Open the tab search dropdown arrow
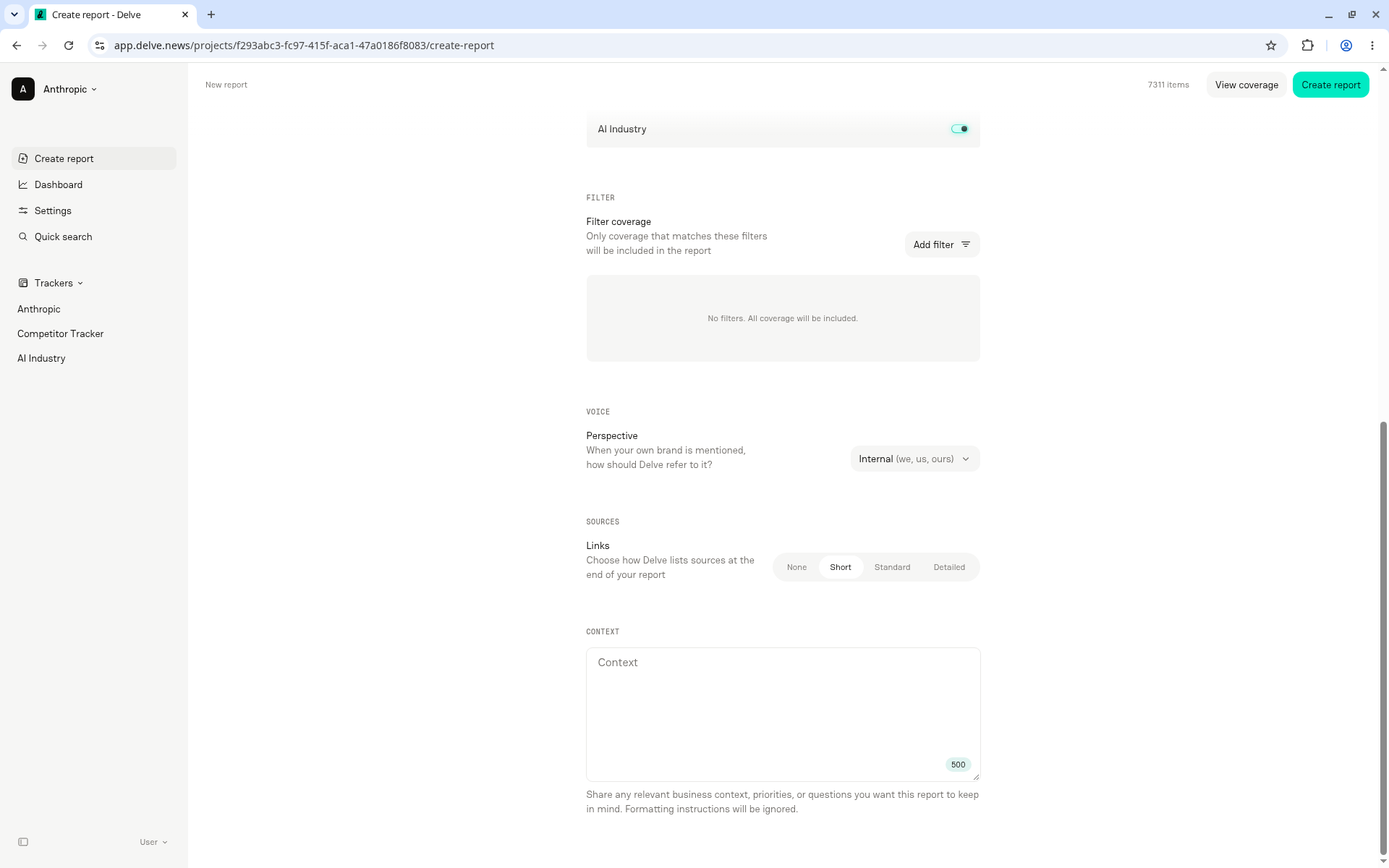Image resolution: width=1389 pixels, height=868 pixels. pos(14,14)
